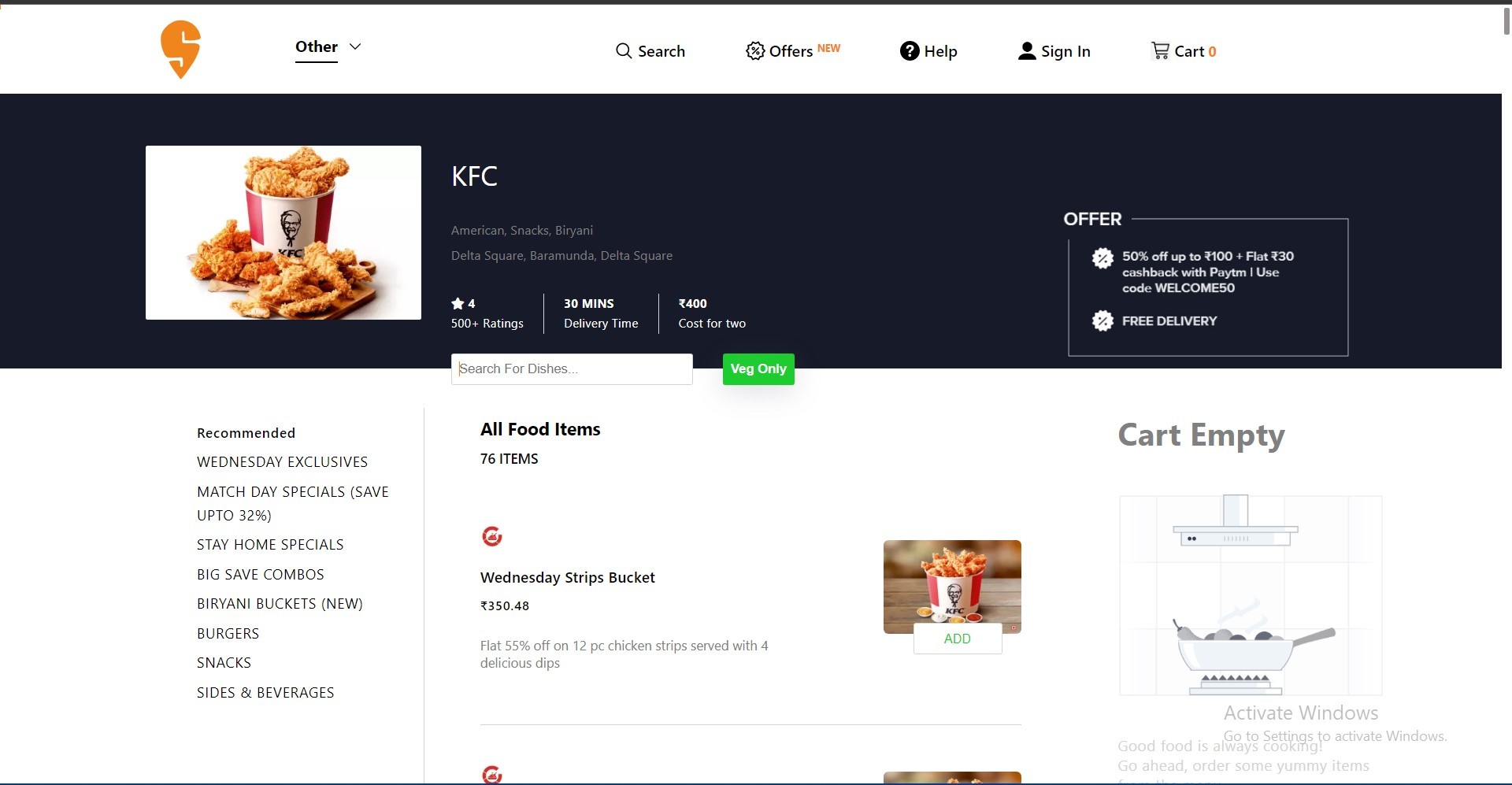This screenshot has height=785, width=1512.
Task: Click the Wednesday Strips Bucket photo
Action: (x=952, y=587)
